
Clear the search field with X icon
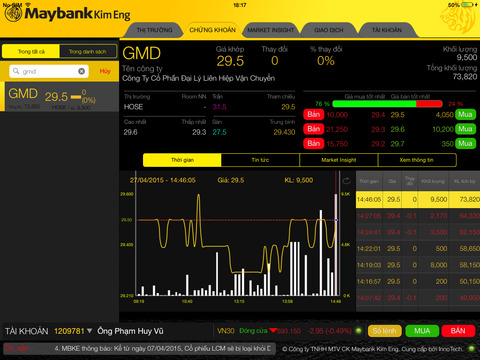[x=81, y=71]
